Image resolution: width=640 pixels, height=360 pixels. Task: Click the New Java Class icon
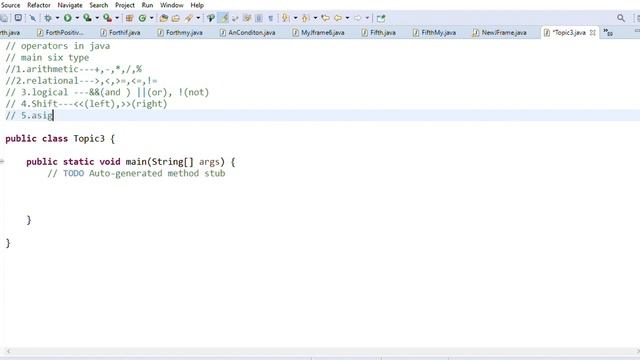click(x=142, y=18)
